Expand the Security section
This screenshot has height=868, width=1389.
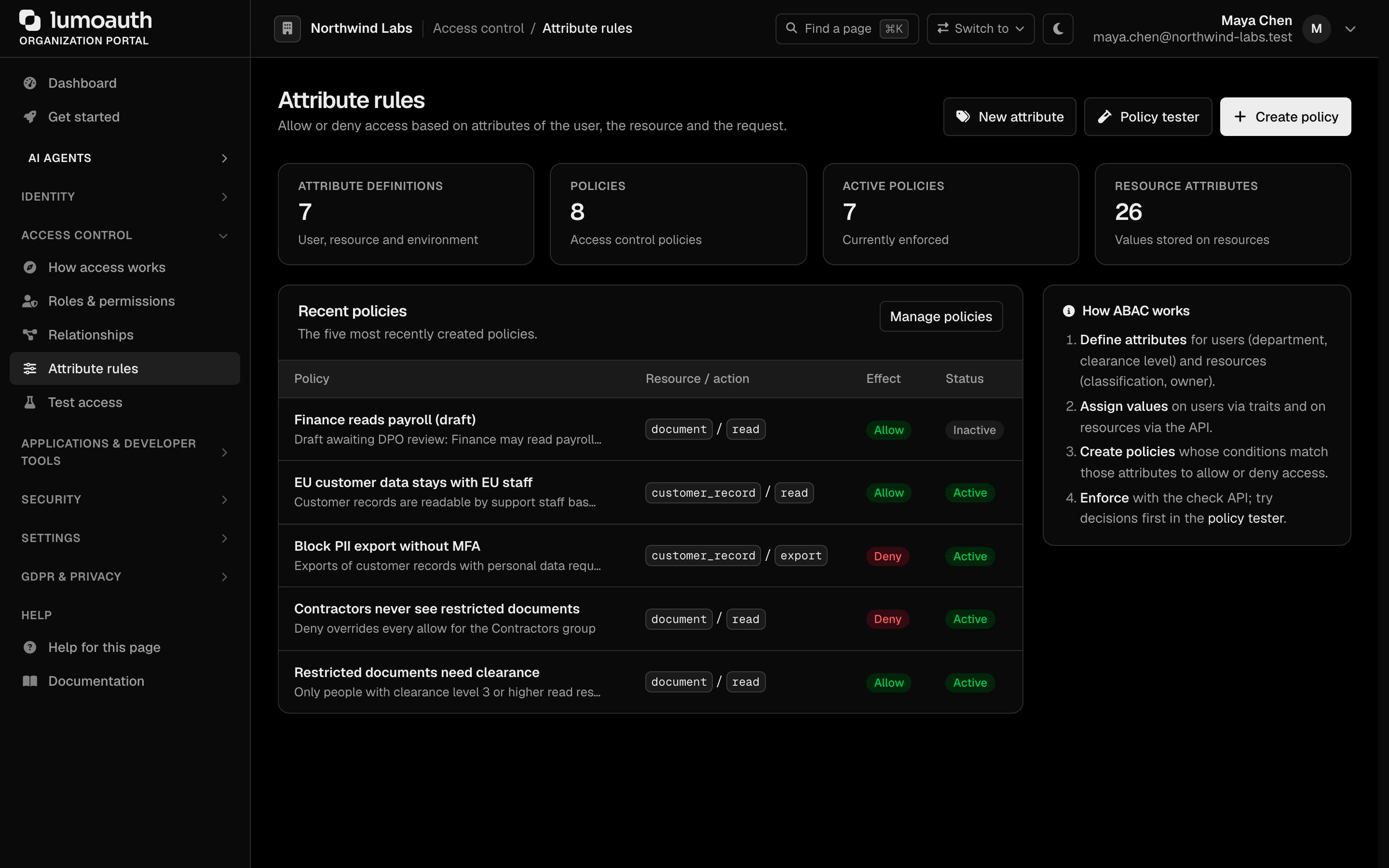pos(125,500)
